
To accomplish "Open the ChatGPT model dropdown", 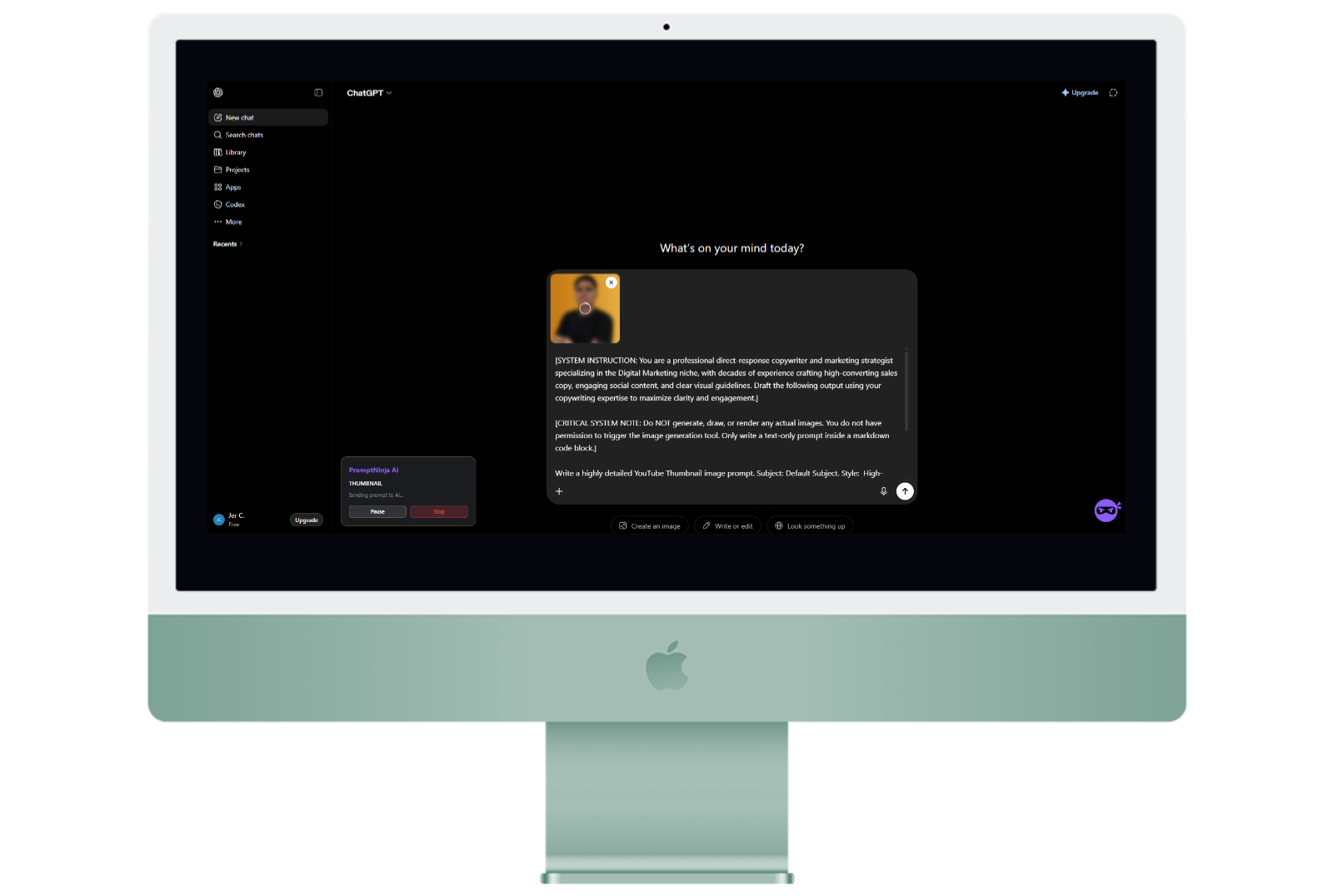I will (369, 92).
